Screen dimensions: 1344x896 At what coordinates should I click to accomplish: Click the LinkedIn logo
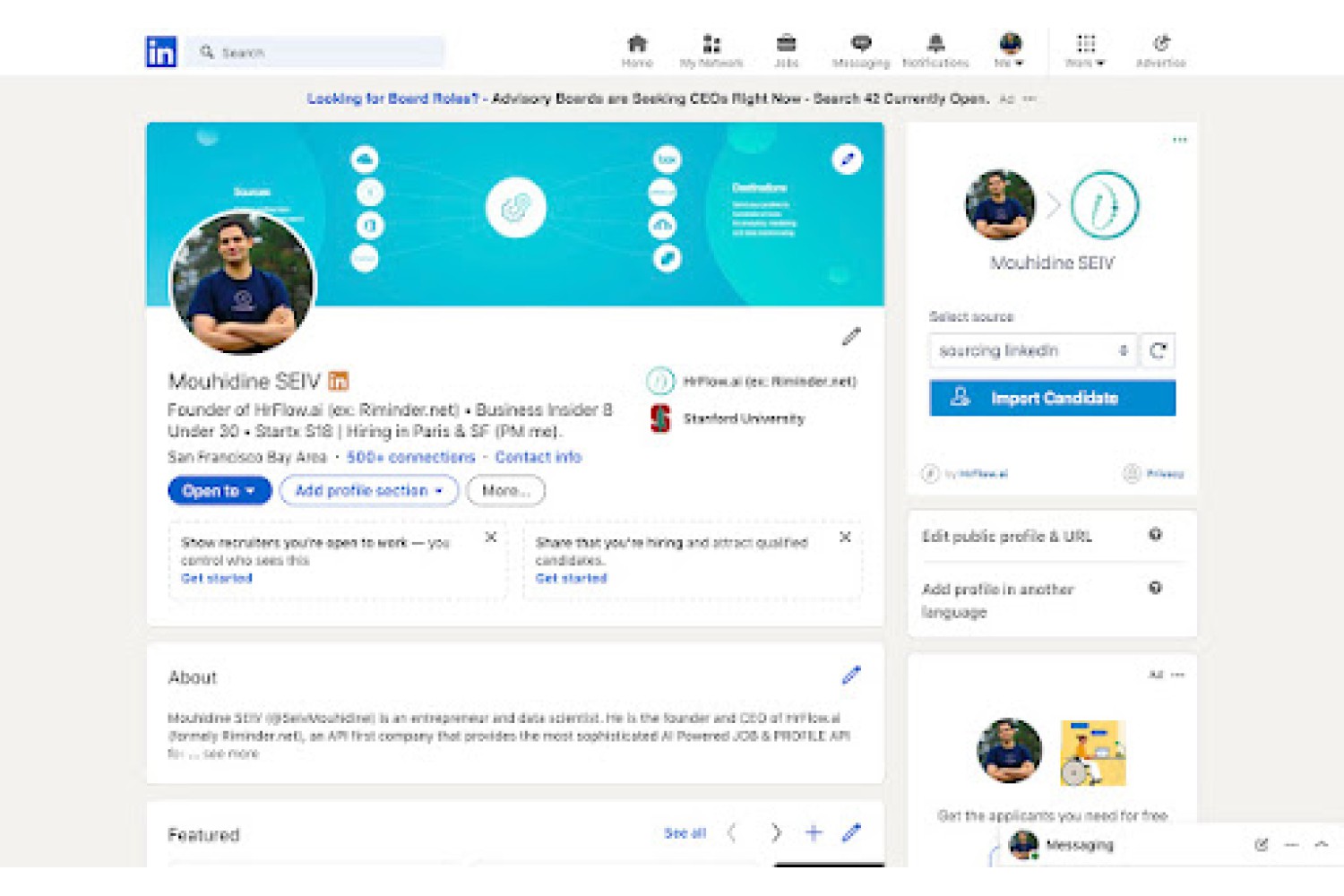(161, 52)
